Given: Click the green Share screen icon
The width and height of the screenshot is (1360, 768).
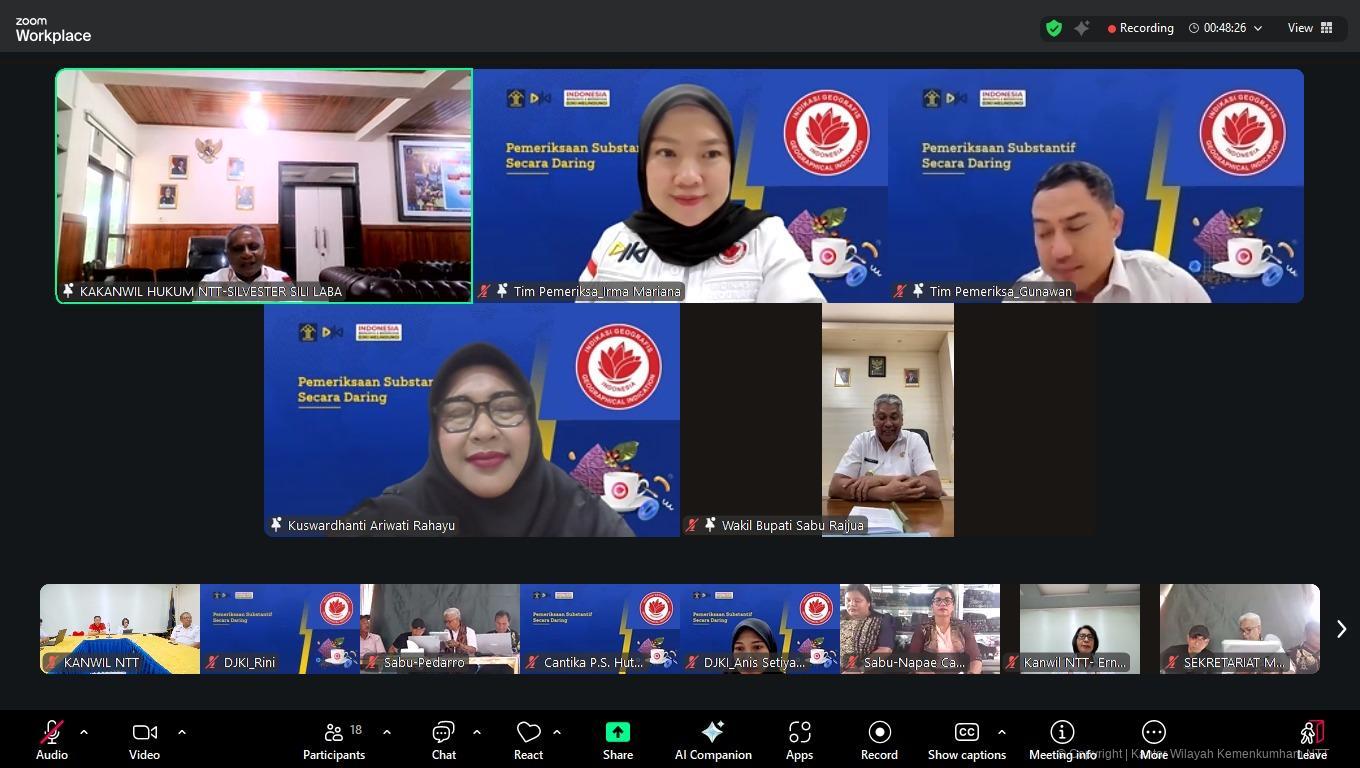Looking at the screenshot, I should pos(618,733).
